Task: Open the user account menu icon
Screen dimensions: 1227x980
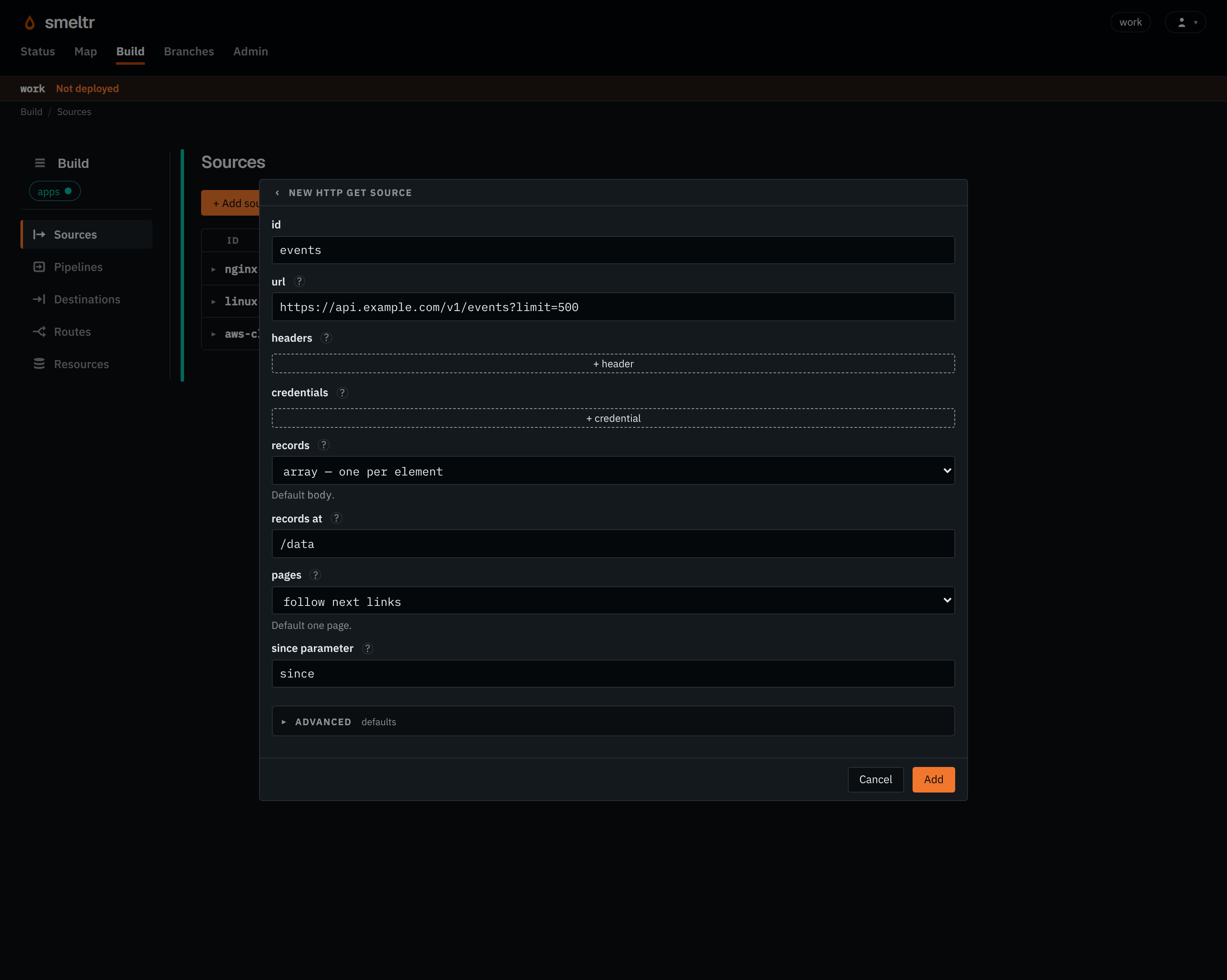Action: tap(1185, 23)
